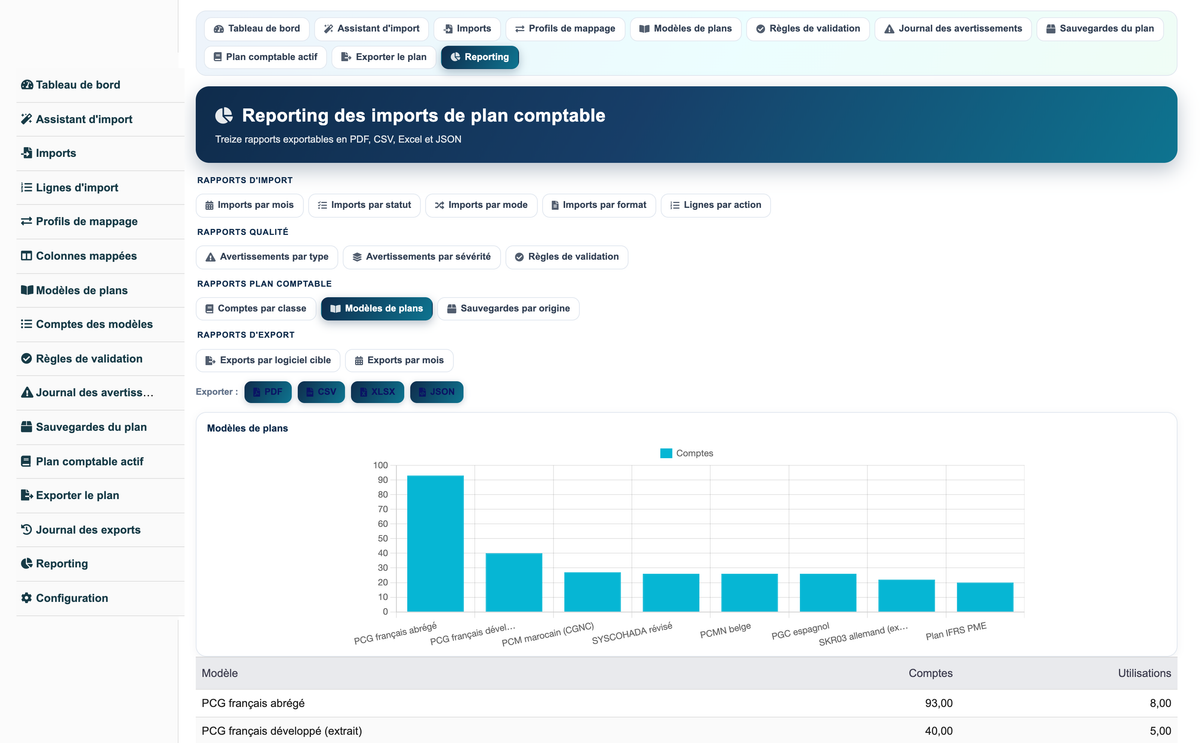Show the Avertissements par sévérité report
Viewport: 1200px width, 743px height.
[422, 257]
